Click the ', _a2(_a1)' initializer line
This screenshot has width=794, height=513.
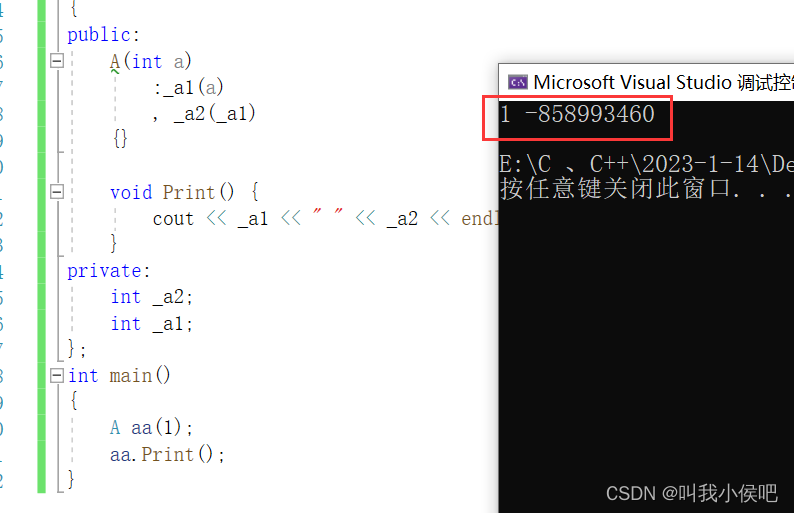click(x=204, y=114)
